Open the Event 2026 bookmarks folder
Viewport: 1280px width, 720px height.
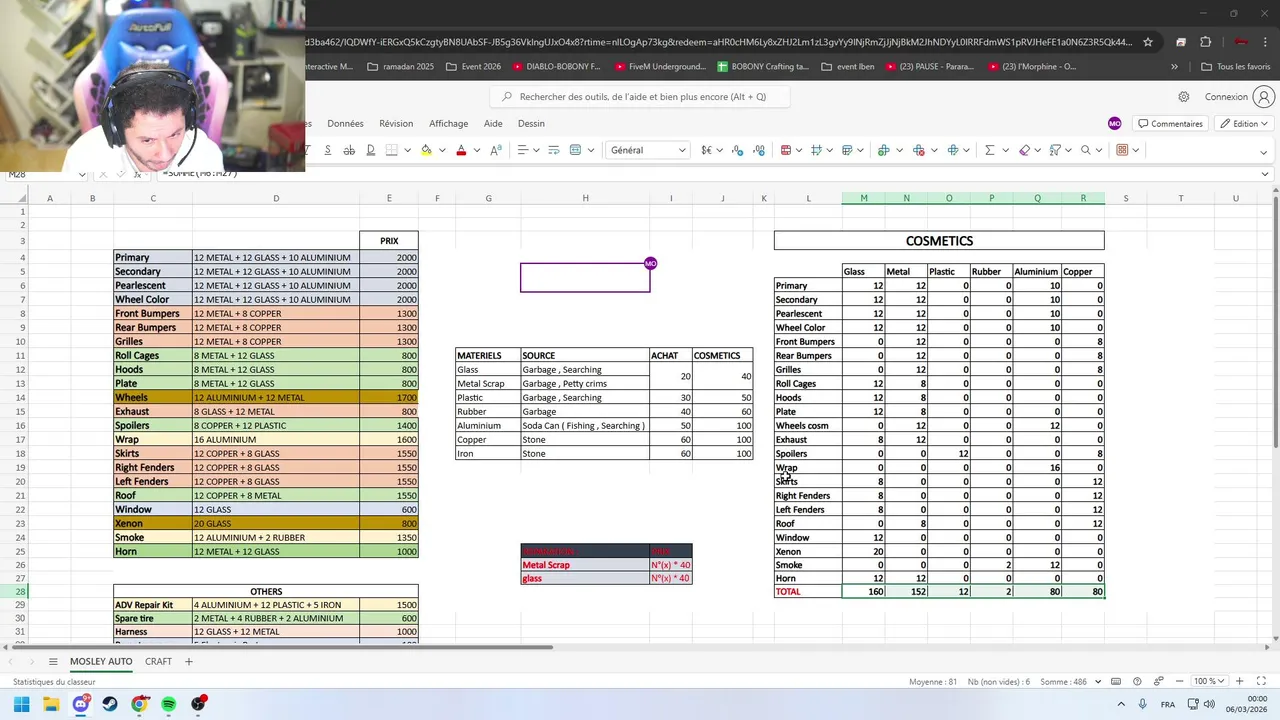pos(474,67)
